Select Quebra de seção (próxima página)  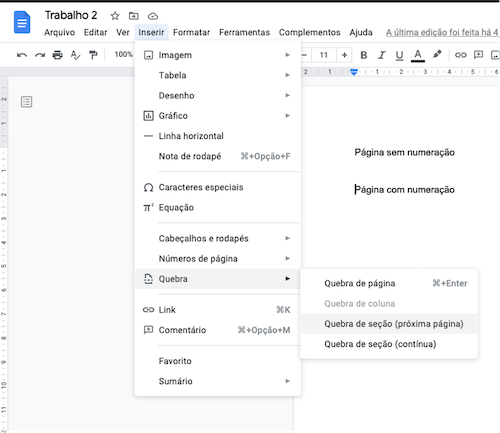389,324
